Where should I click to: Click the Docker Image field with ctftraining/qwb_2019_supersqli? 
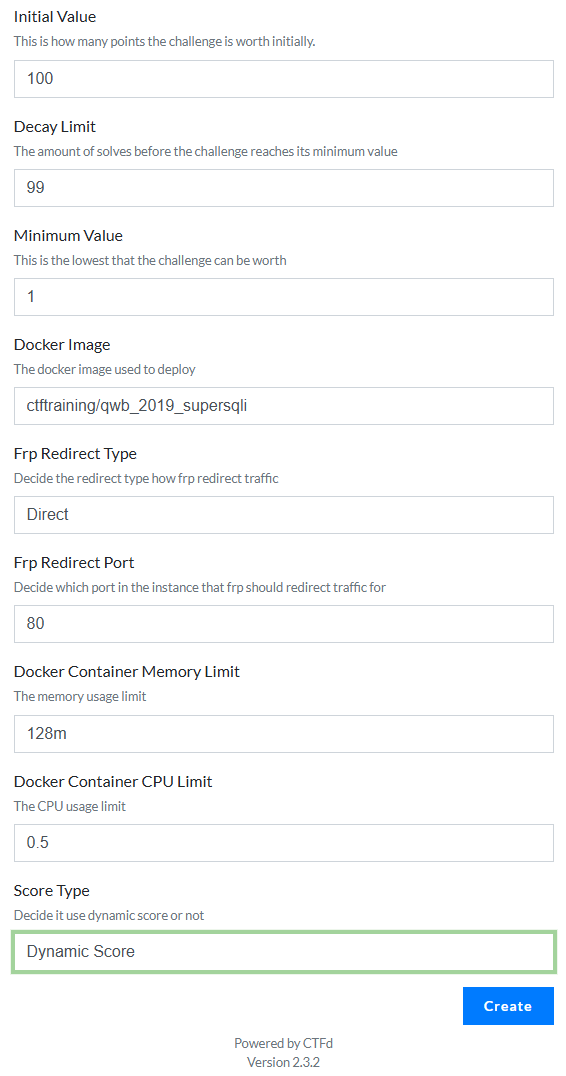[x=283, y=406]
